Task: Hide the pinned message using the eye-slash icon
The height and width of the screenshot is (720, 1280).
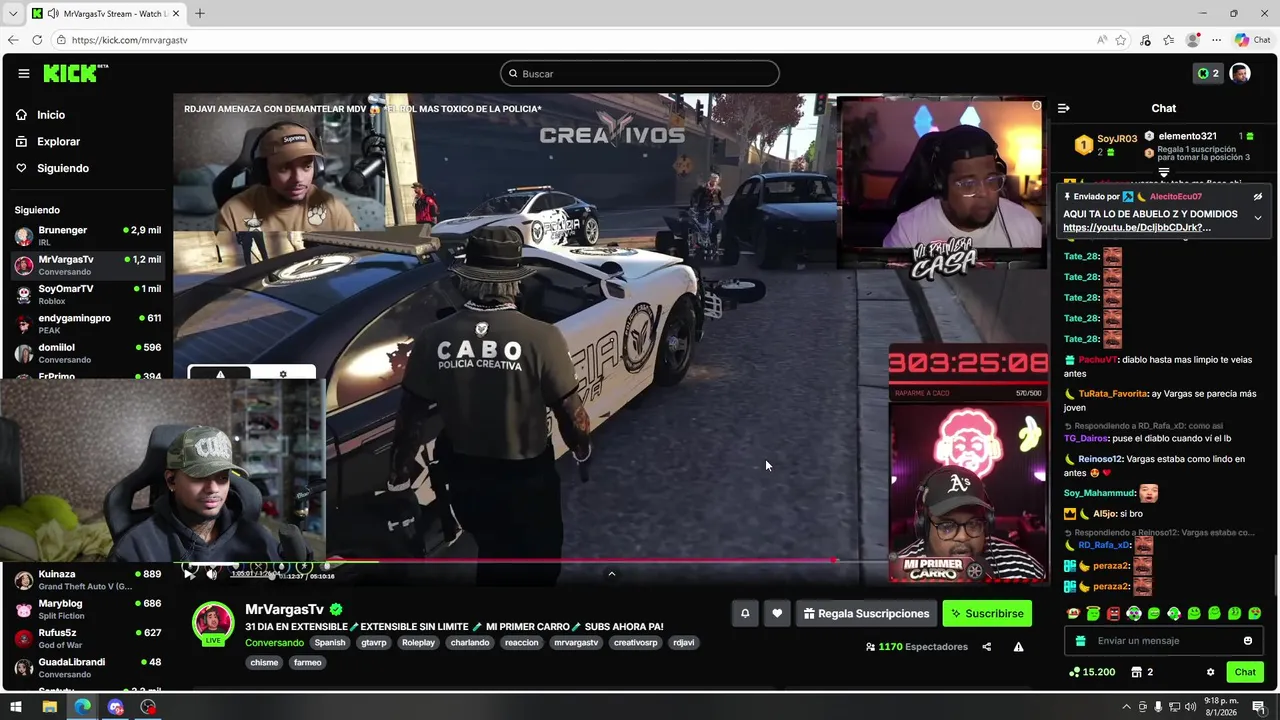Action: click(x=1258, y=197)
